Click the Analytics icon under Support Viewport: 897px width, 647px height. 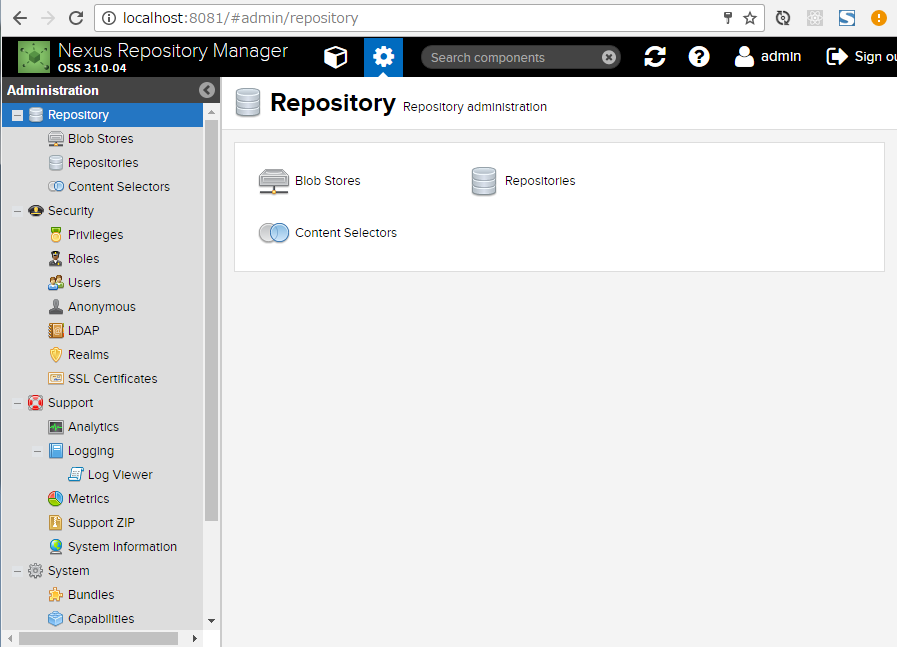(x=56, y=426)
